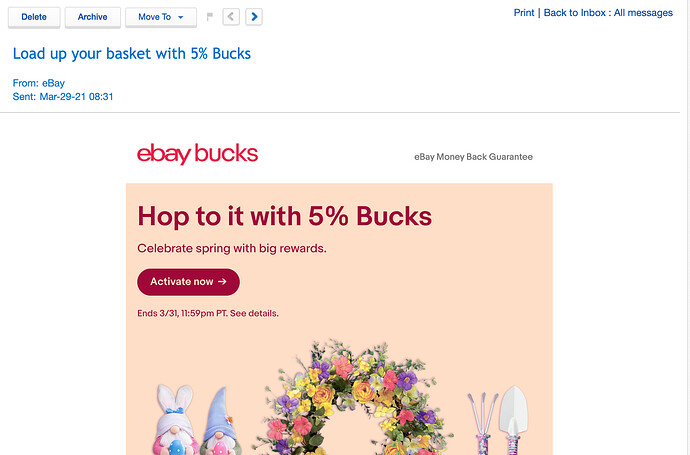
Task: Open the See details link
Action: tap(254, 313)
